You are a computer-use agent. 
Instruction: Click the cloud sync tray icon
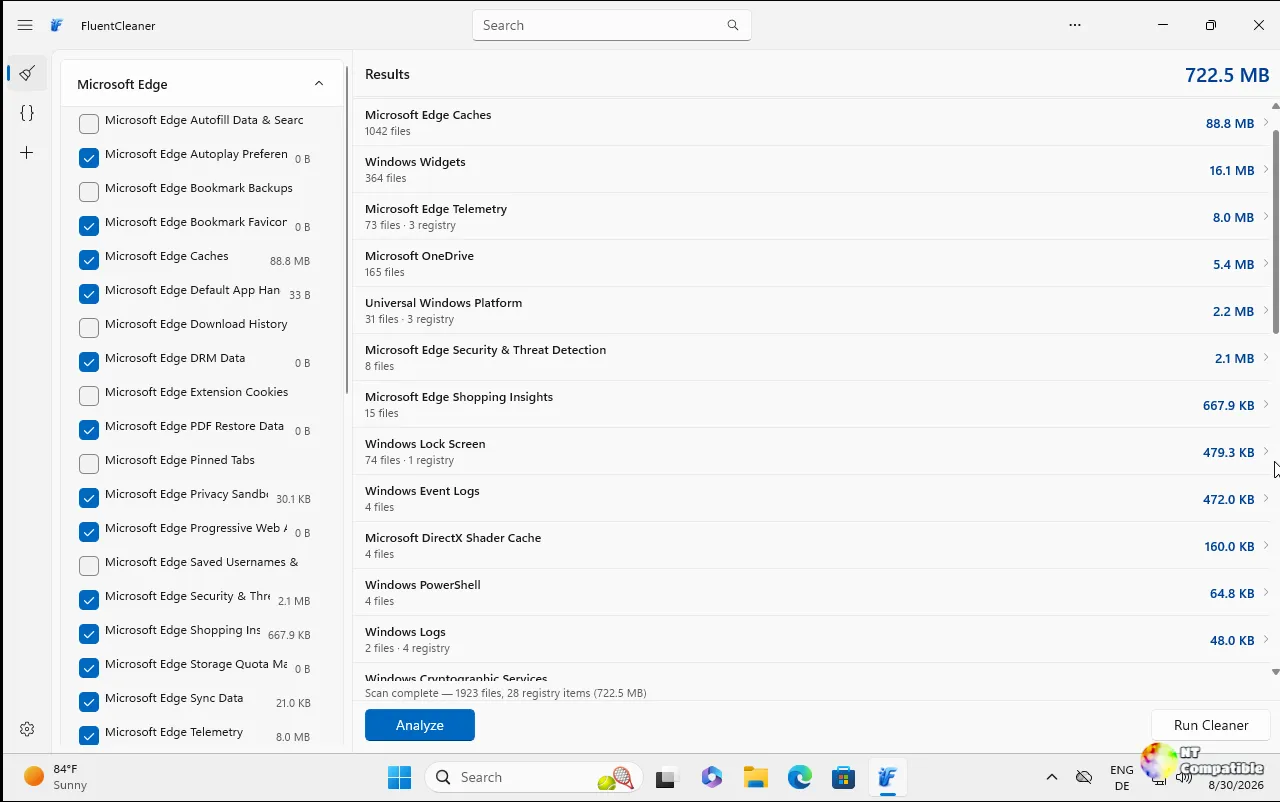click(1083, 777)
